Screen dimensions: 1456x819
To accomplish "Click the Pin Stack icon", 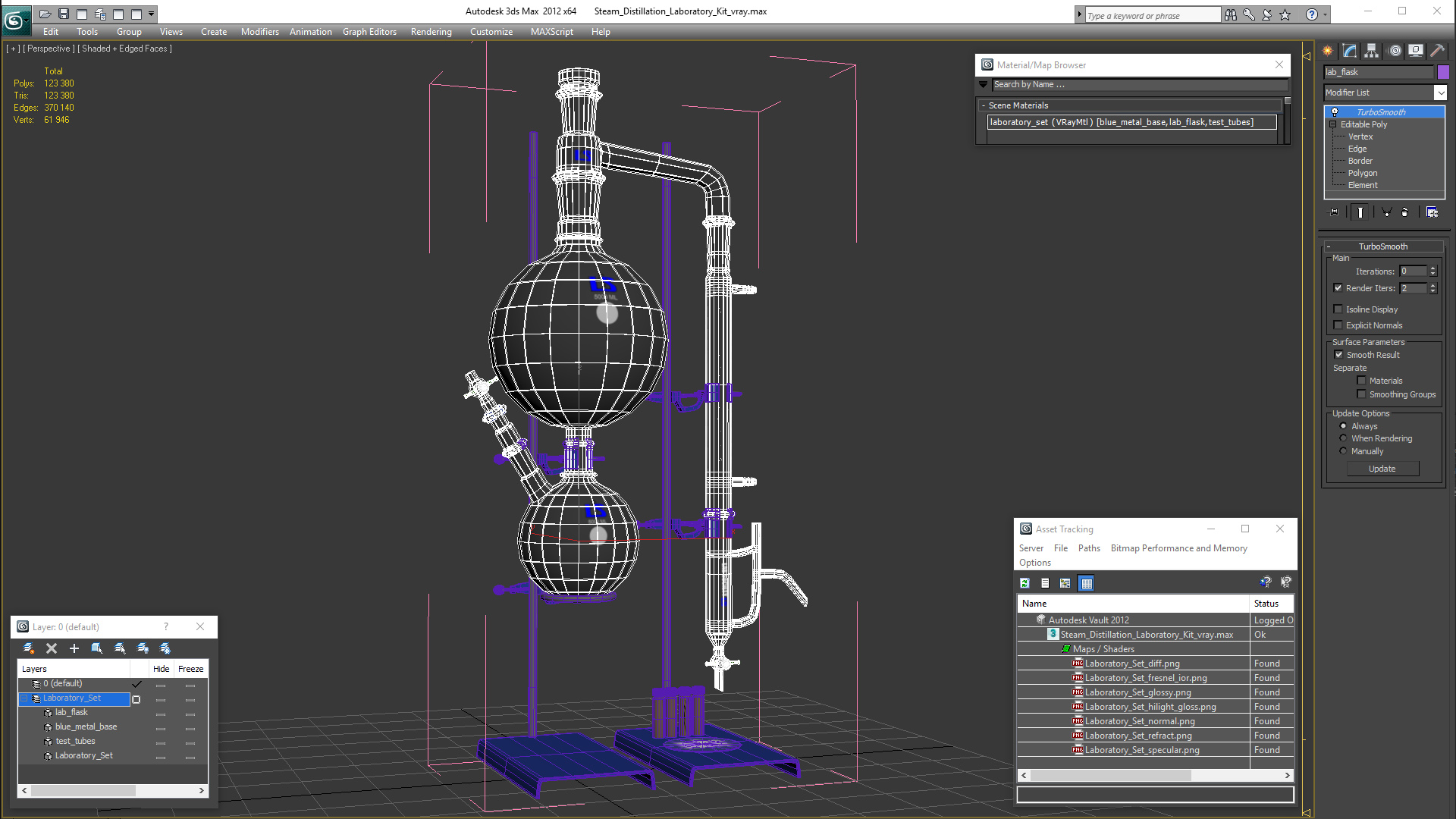I will click(x=1335, y=212).
